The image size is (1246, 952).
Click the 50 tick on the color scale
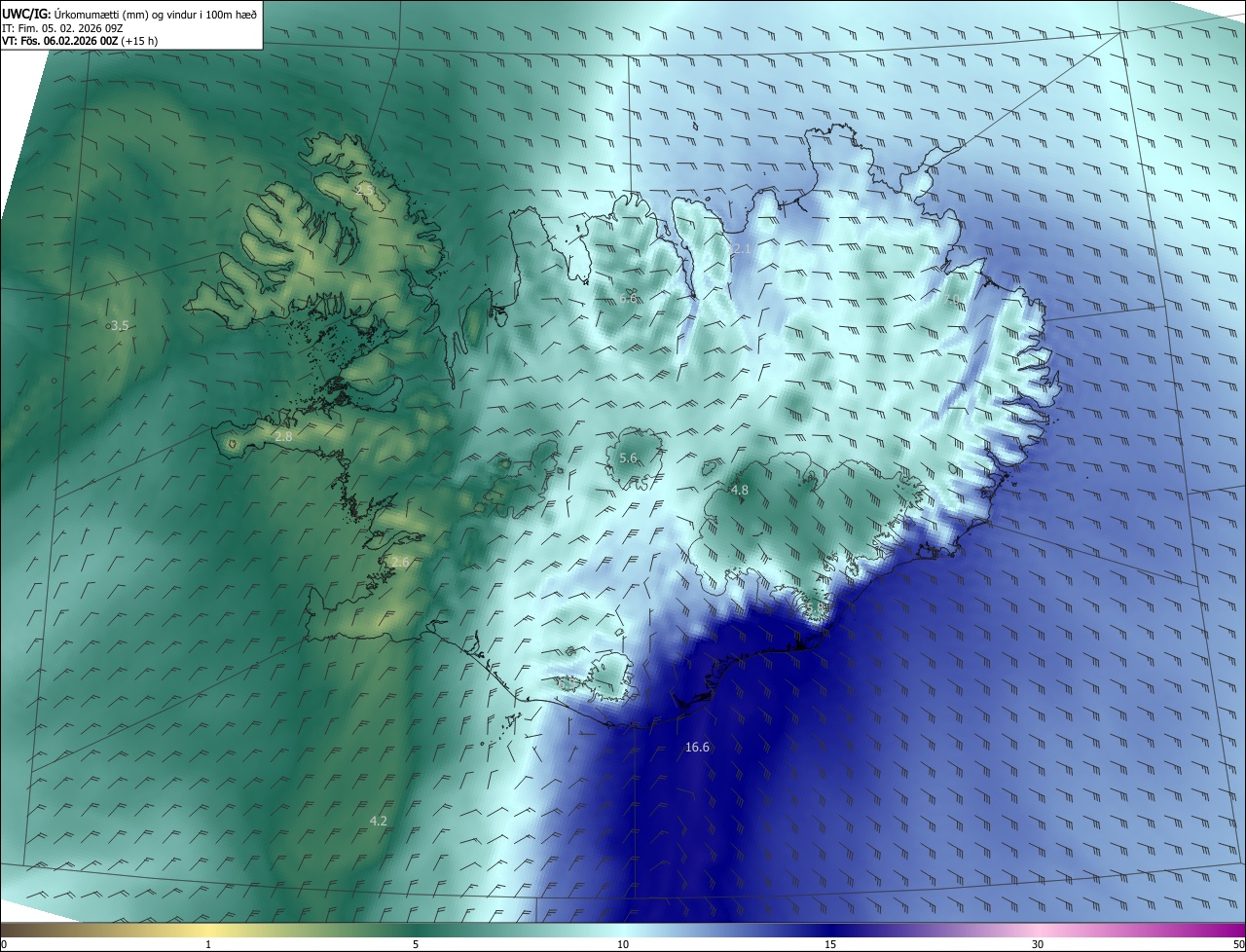[1238, 944]
